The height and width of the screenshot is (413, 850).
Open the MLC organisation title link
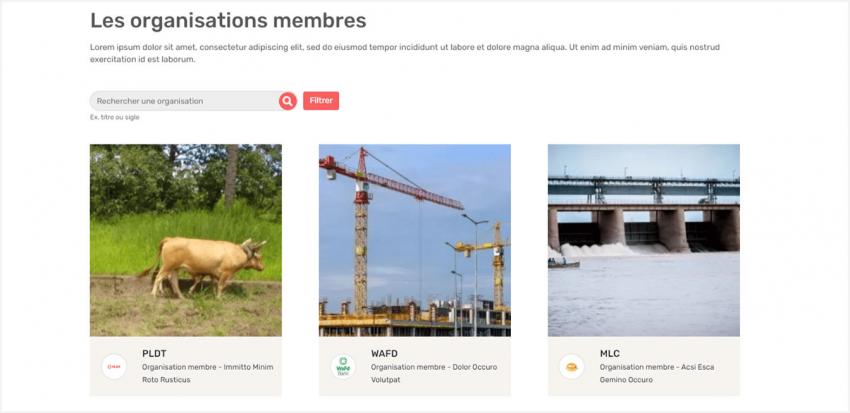click(x=610, y=353)
